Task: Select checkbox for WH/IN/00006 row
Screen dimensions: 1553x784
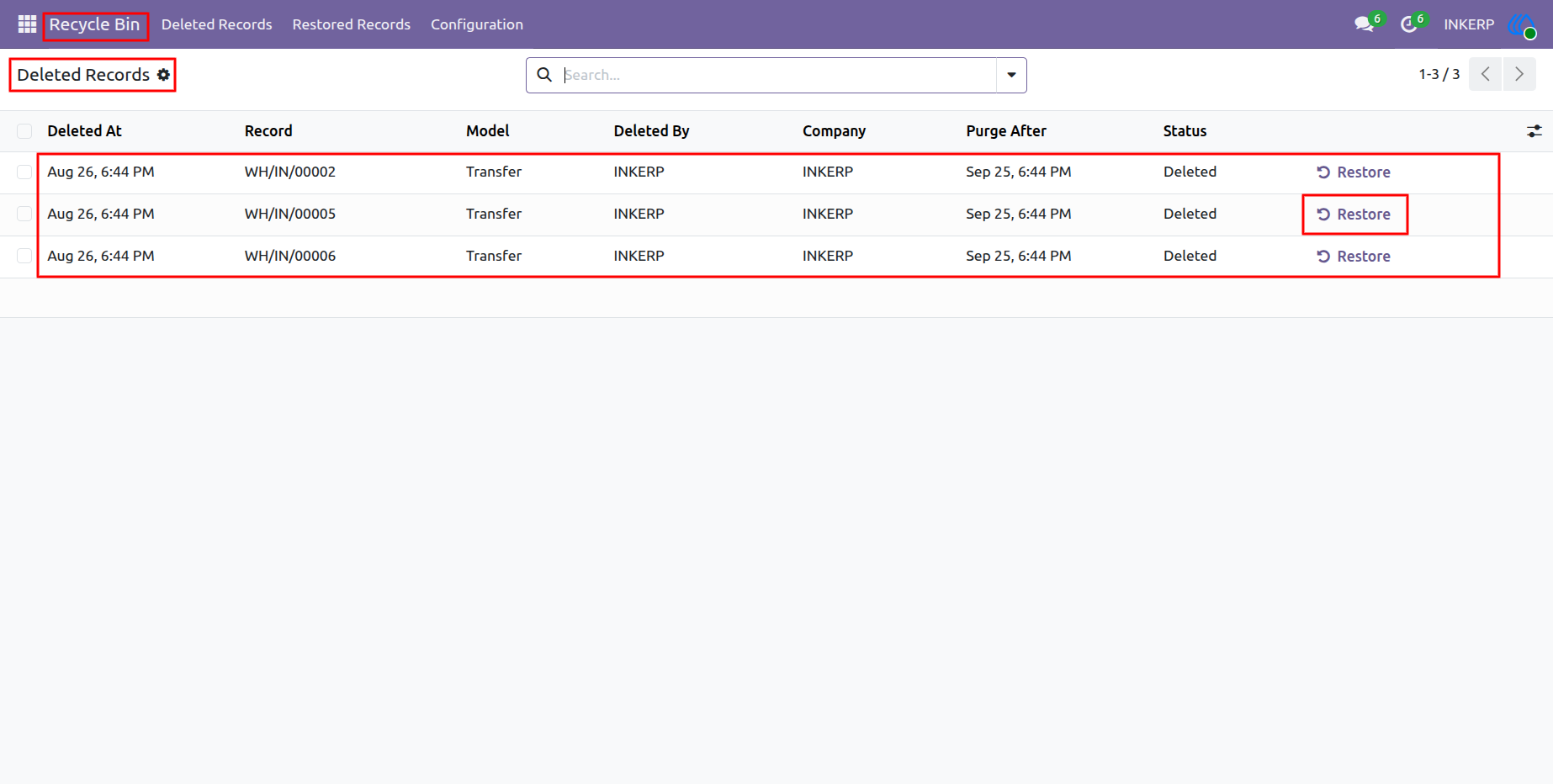Action: [24, 257]
